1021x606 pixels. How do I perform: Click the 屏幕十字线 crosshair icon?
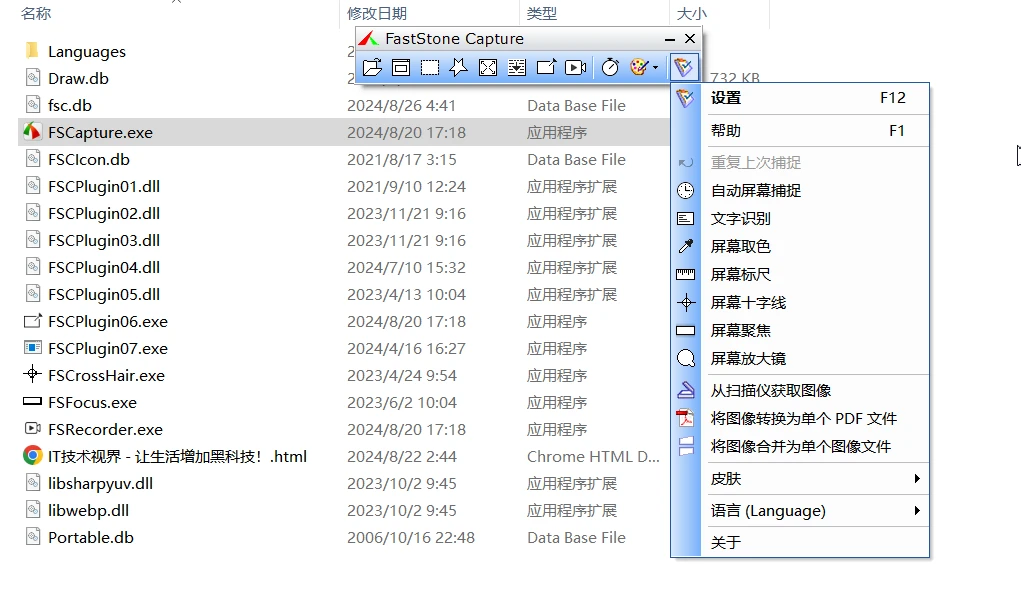(x=686, y=303)
